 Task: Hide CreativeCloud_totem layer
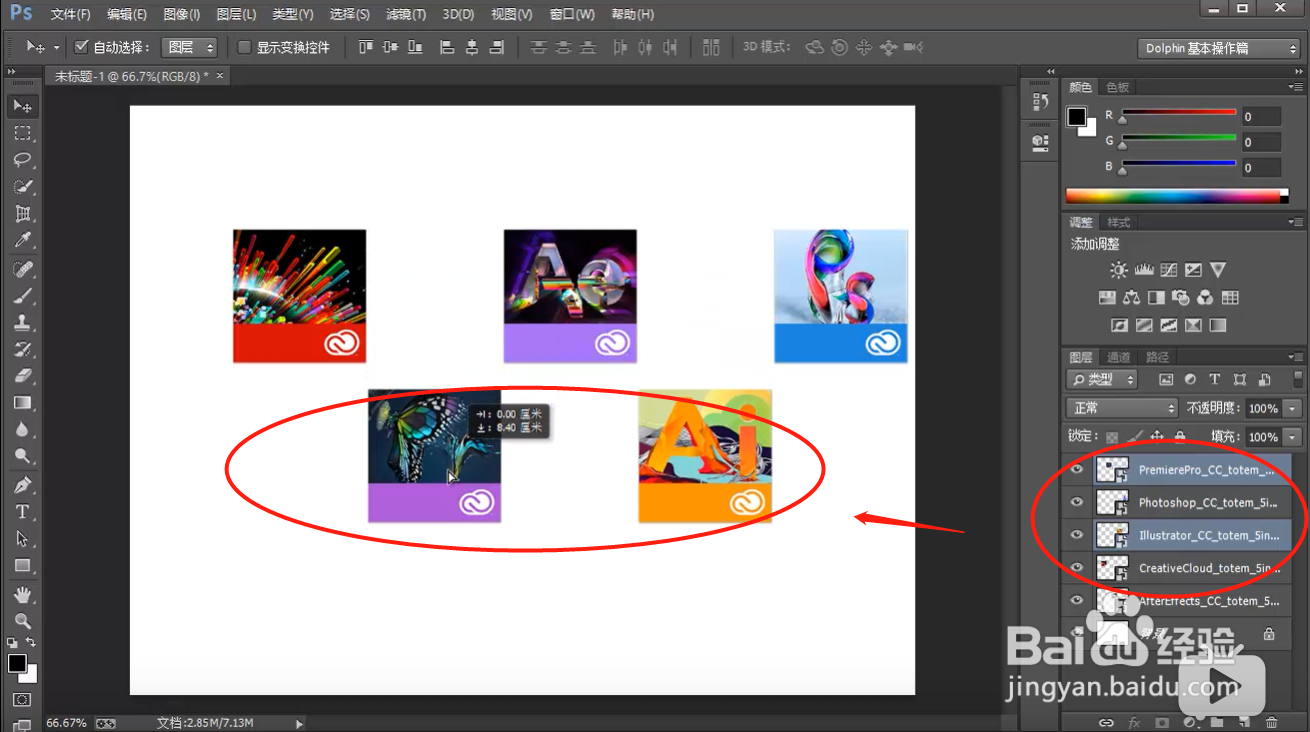1077,568
